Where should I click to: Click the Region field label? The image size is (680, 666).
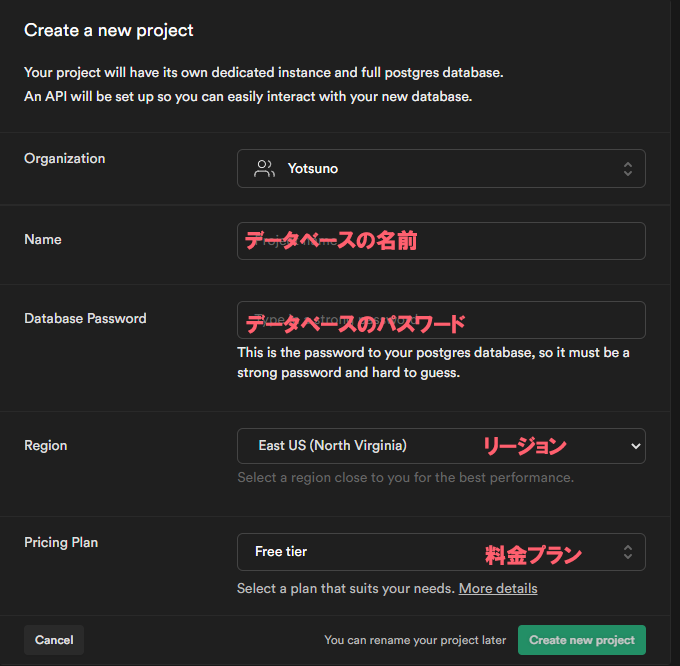pyautogui.click(x=45, y=445)
